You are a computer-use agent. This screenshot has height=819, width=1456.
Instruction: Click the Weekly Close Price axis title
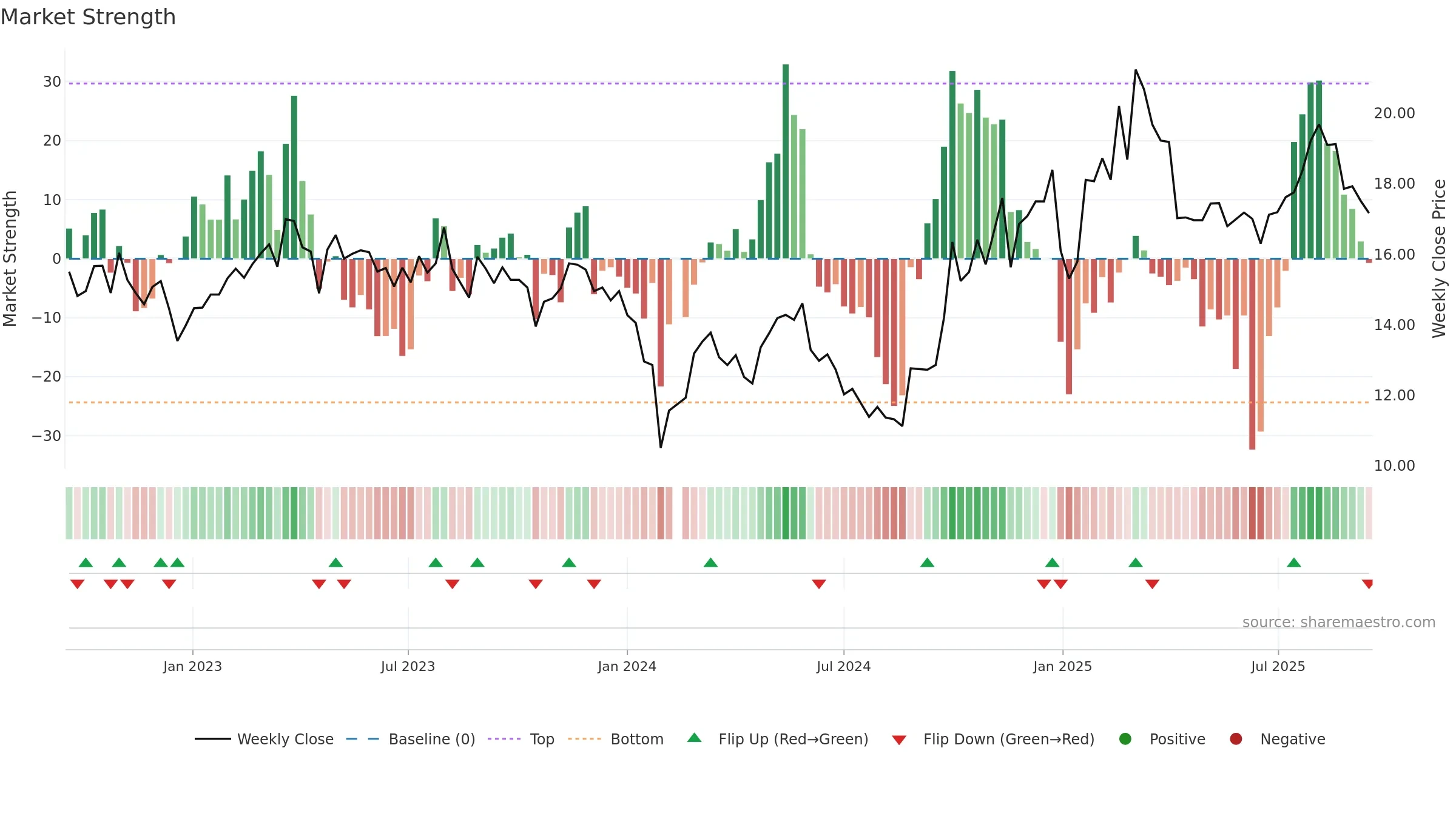click(1439, 258)
